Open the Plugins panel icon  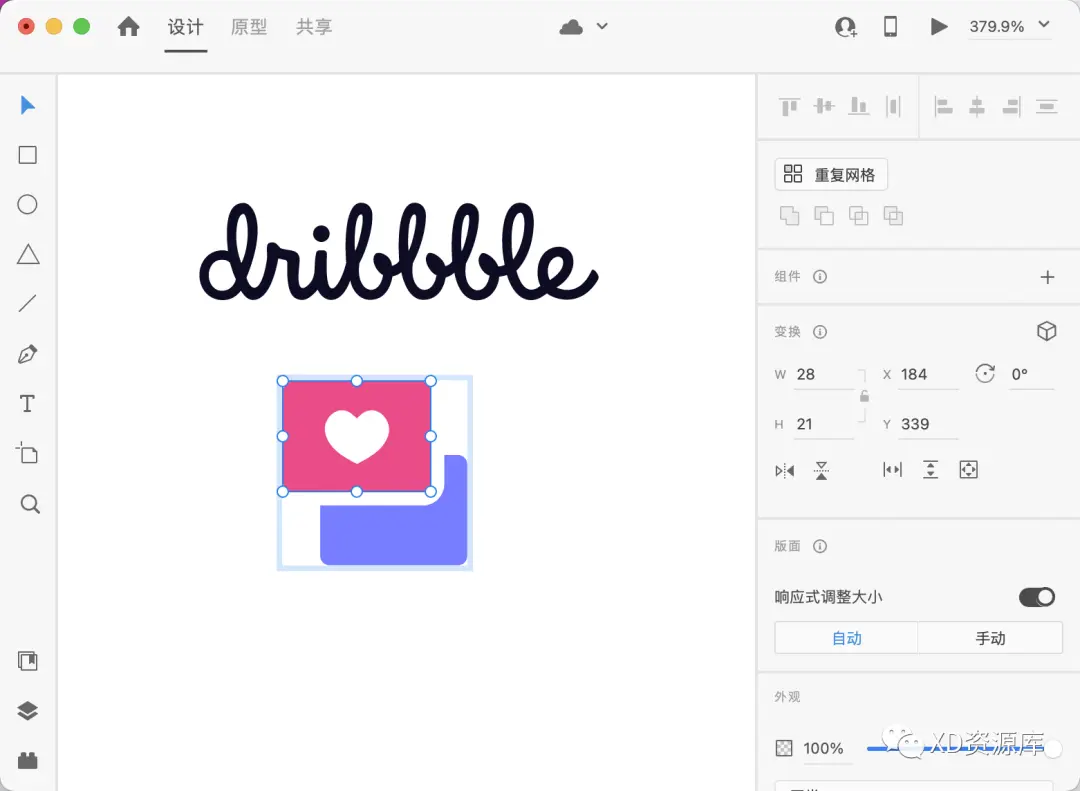point(28,761)
